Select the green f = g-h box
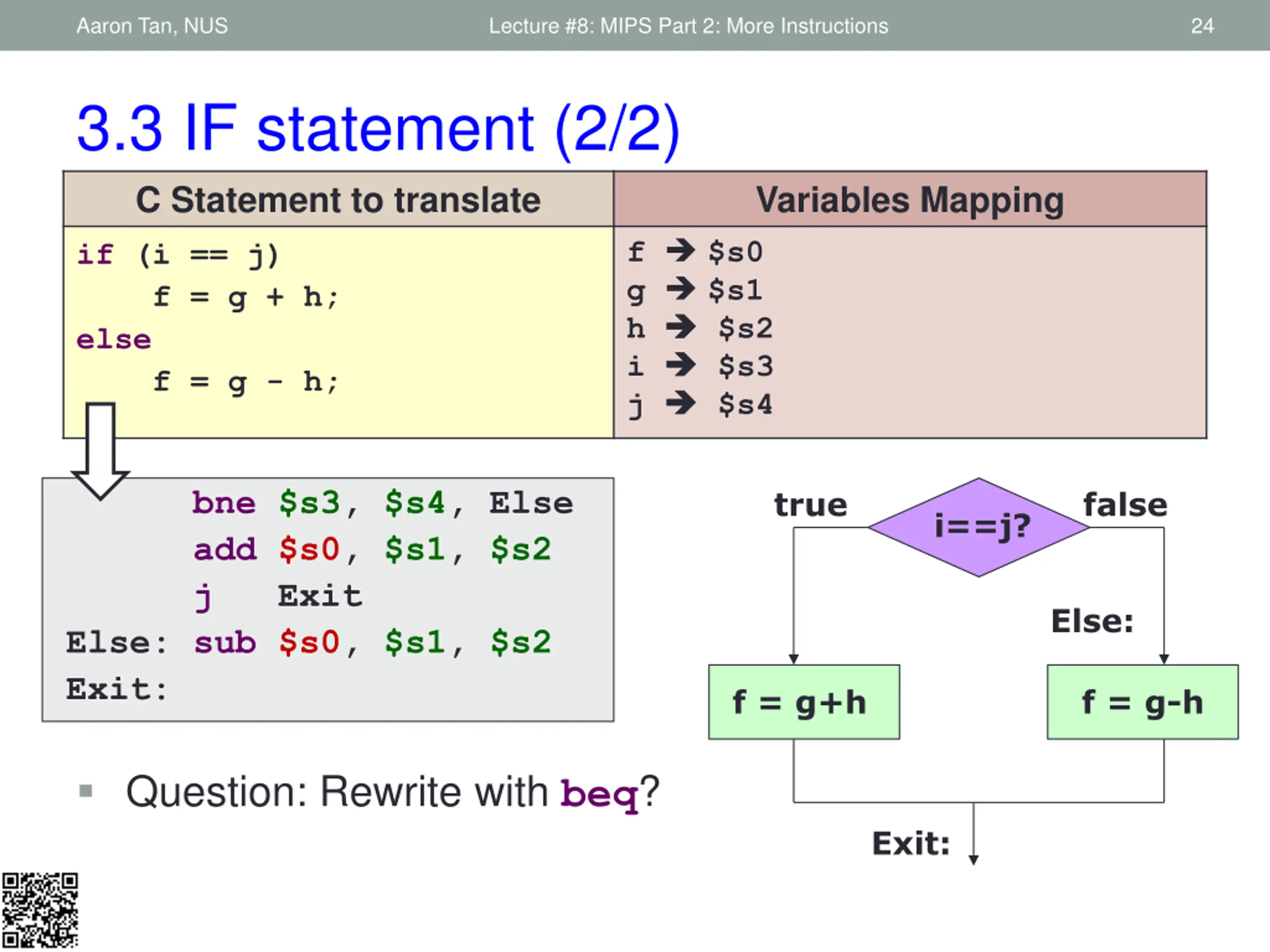This screenshot has height=952, width=1270. point(1143,702)
